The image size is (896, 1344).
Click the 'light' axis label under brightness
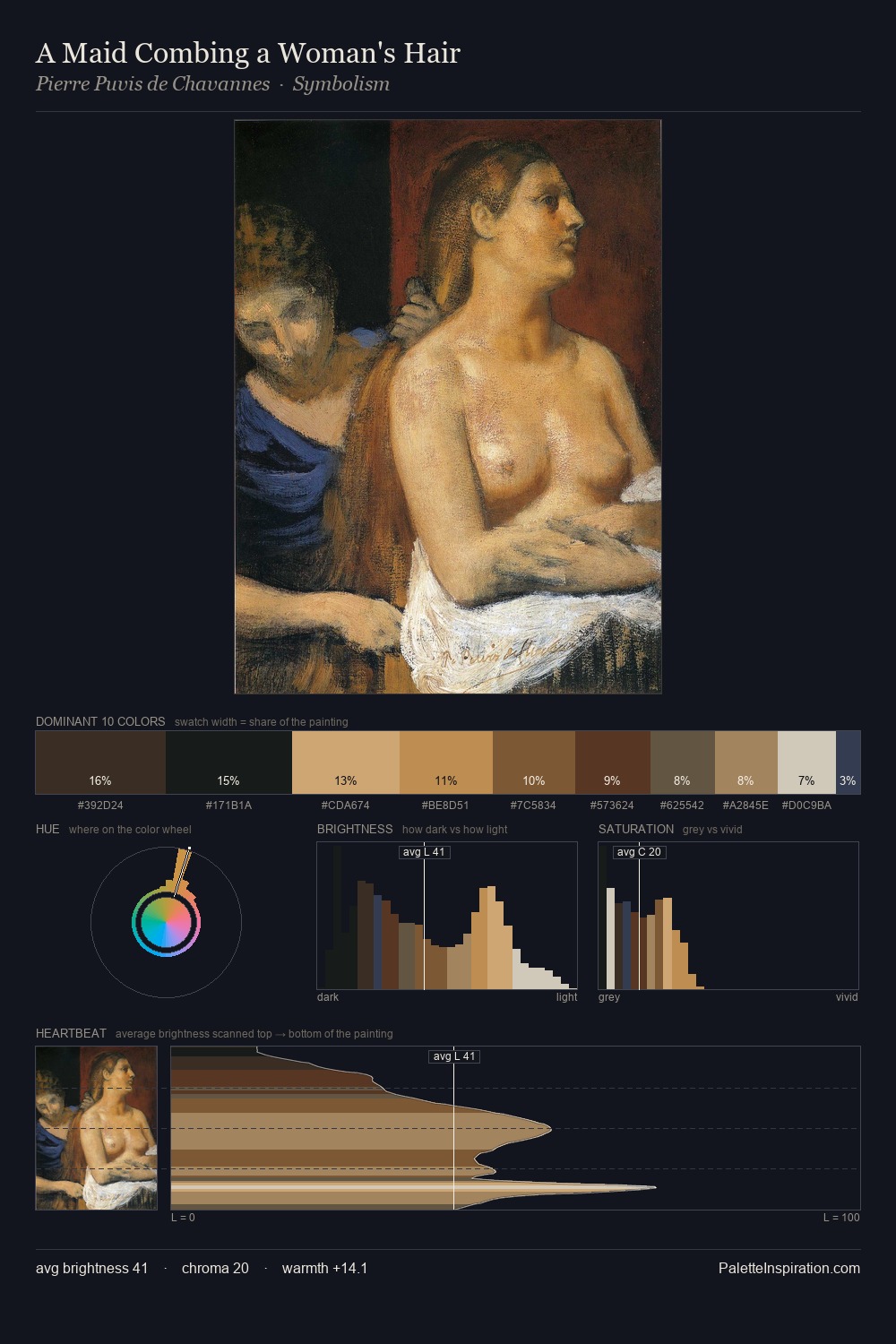(x=566, y=997)
